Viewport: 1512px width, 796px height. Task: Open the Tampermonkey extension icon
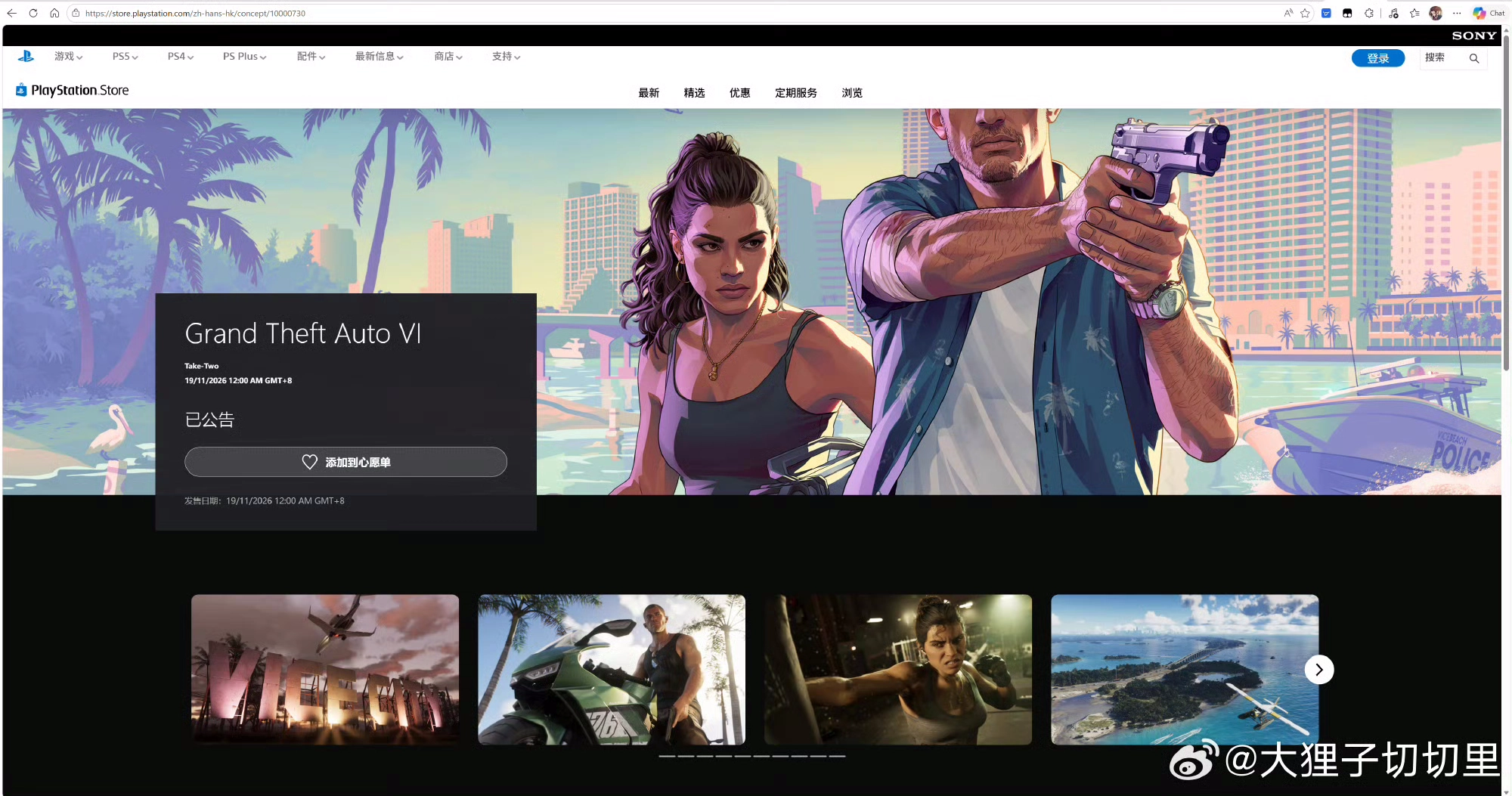[1347, 13]
